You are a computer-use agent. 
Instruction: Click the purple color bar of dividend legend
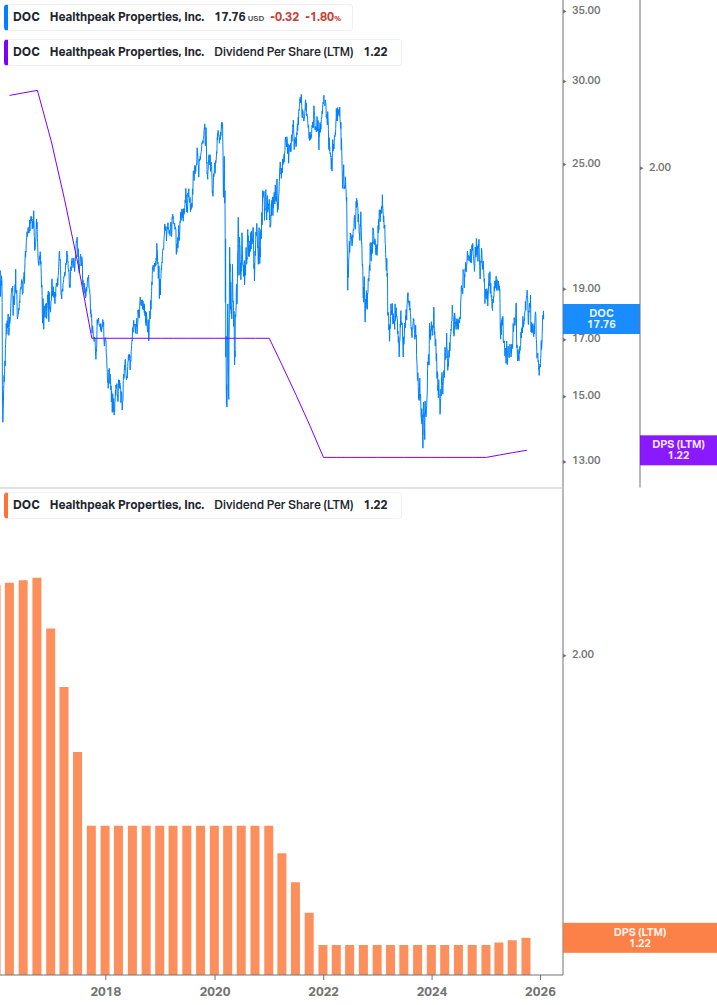pos(6,53)
